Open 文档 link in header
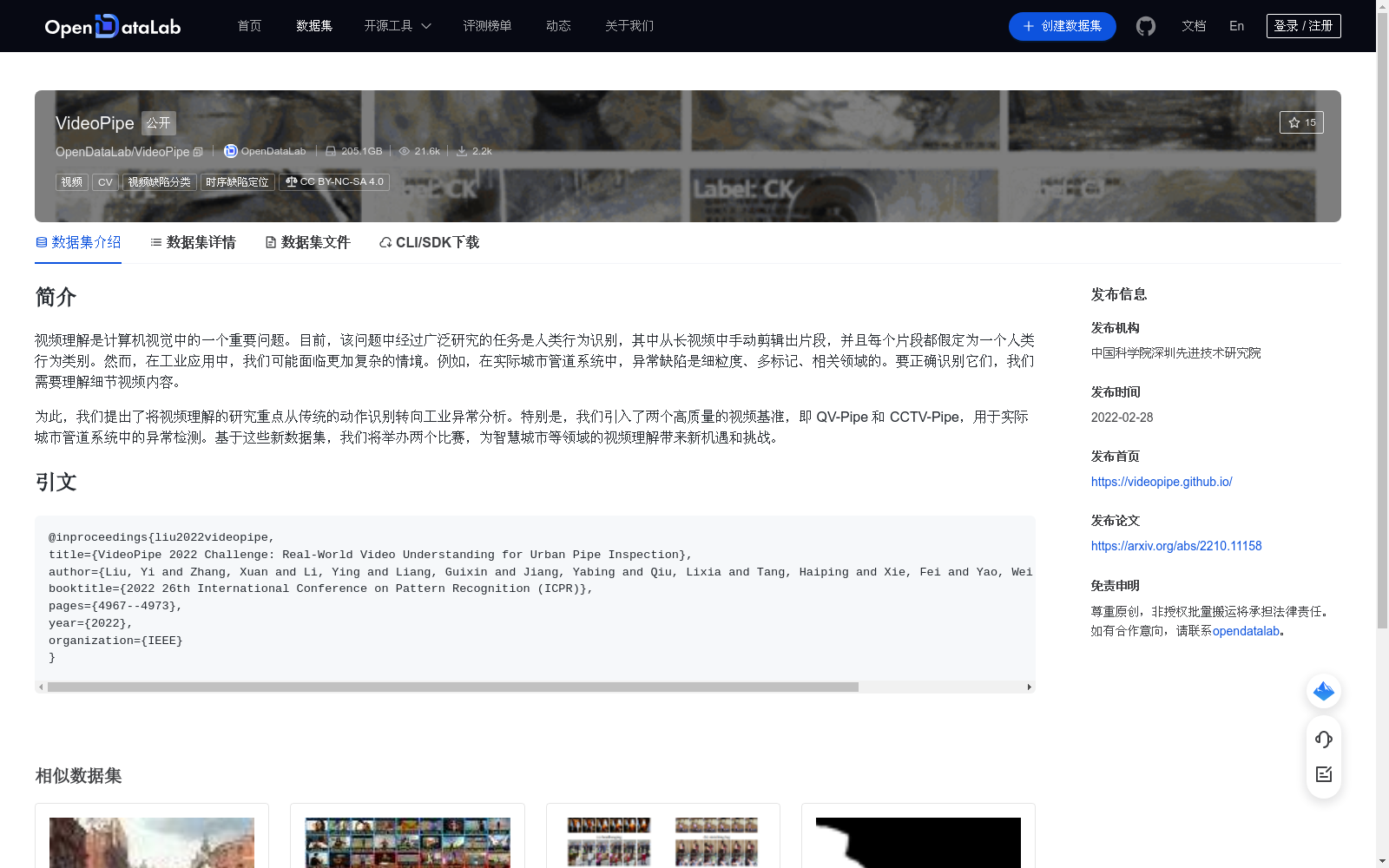 (1194, 26)
